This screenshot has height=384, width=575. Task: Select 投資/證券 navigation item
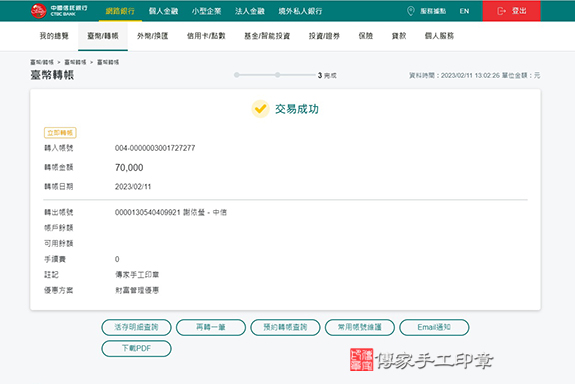point(324,36)
